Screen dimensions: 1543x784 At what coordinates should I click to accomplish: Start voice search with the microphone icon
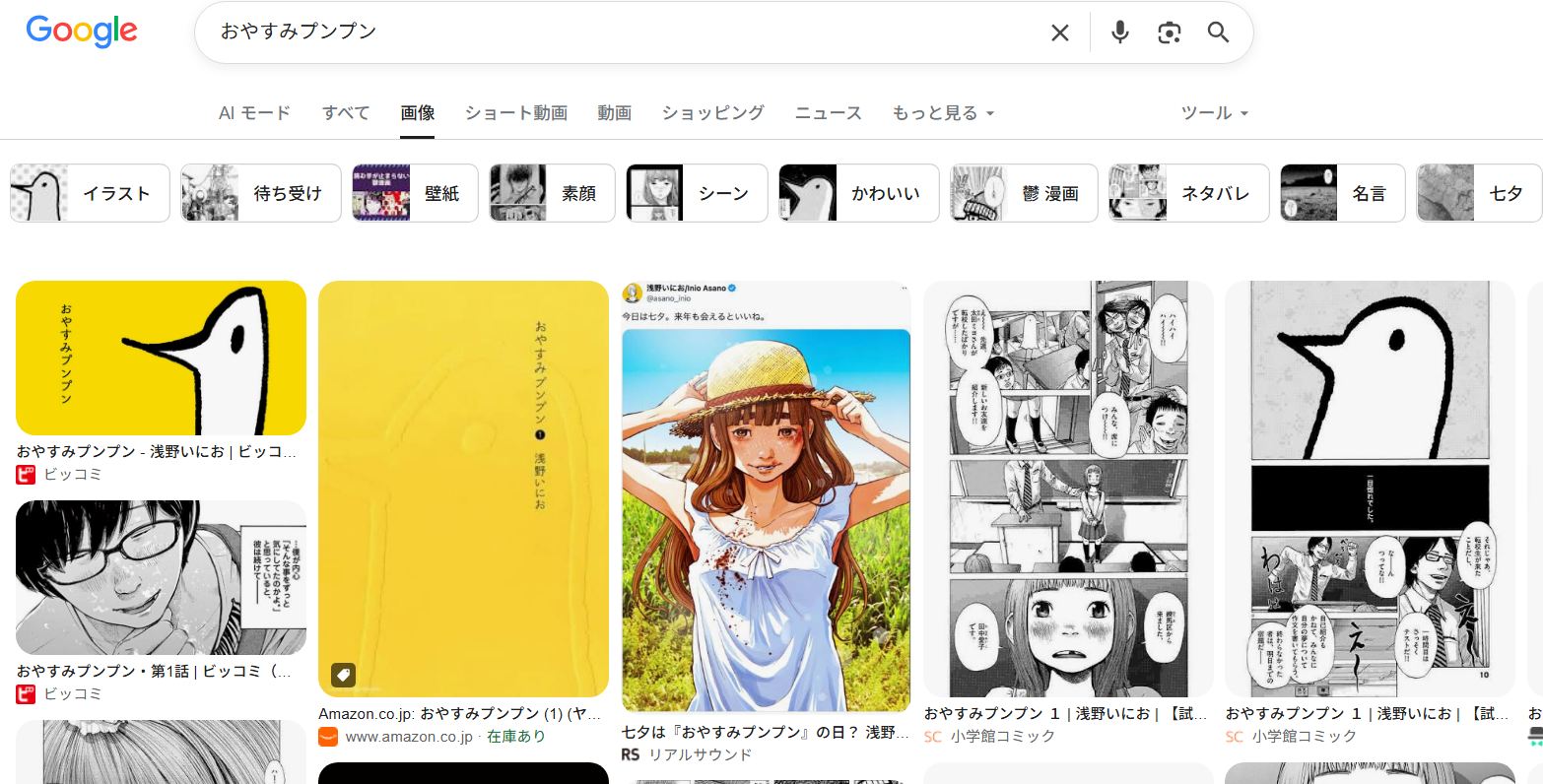click(1119, 33)
